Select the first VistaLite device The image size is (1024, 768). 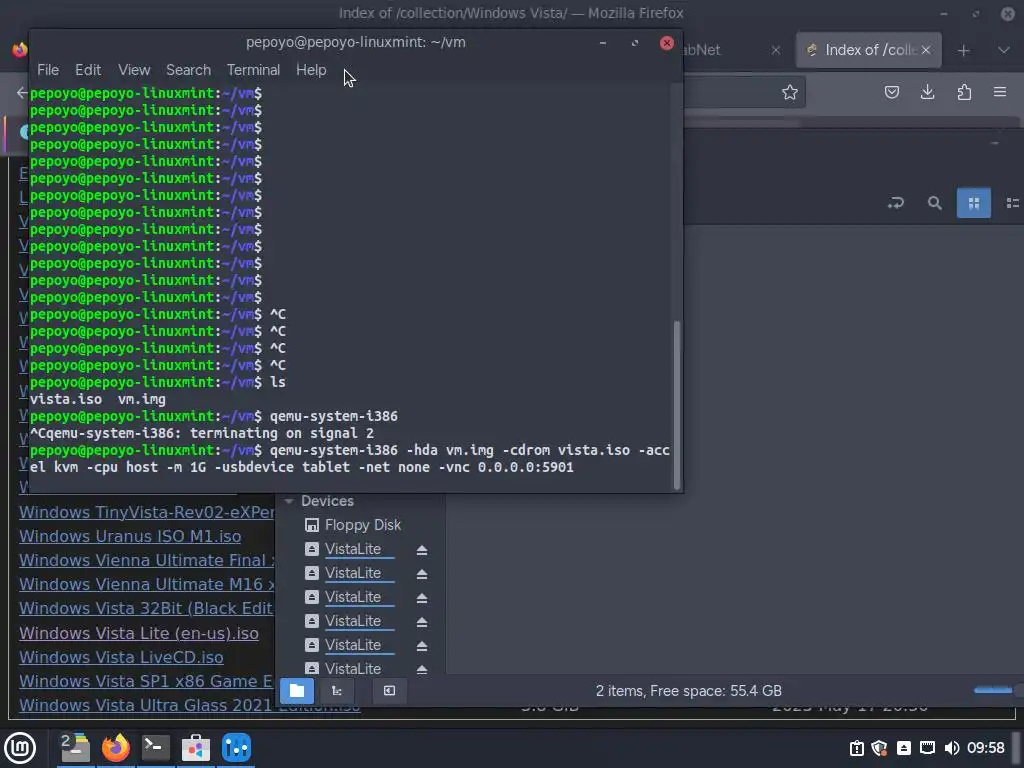353,549
